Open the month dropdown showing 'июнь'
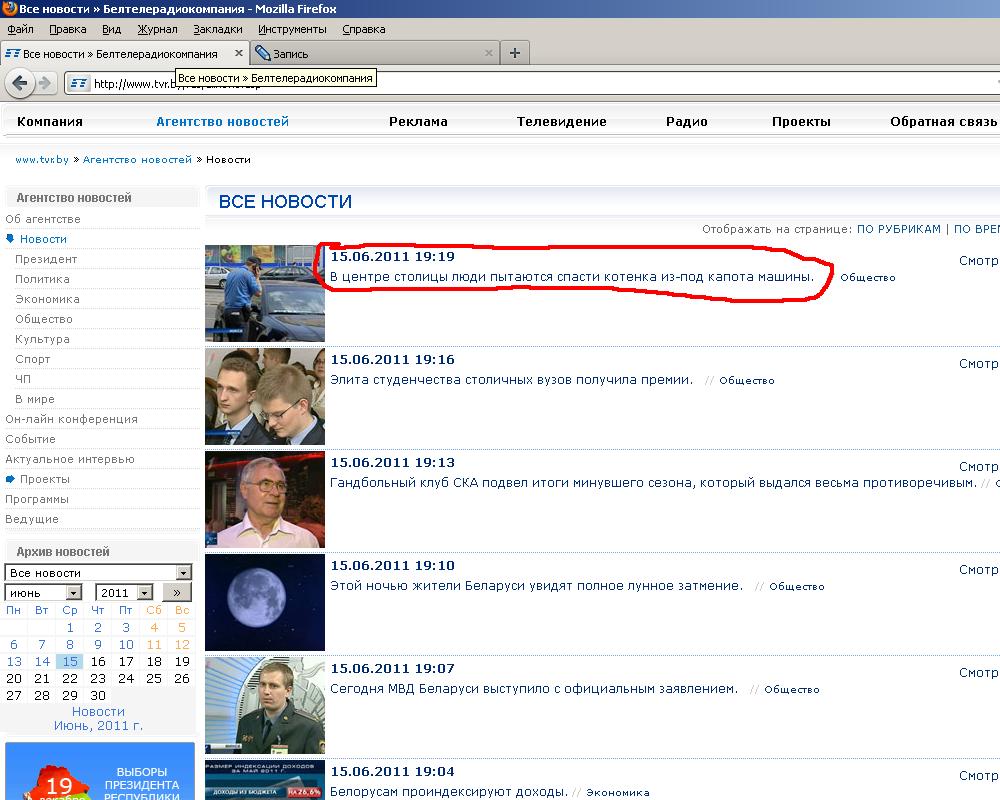 pos(43,593)
